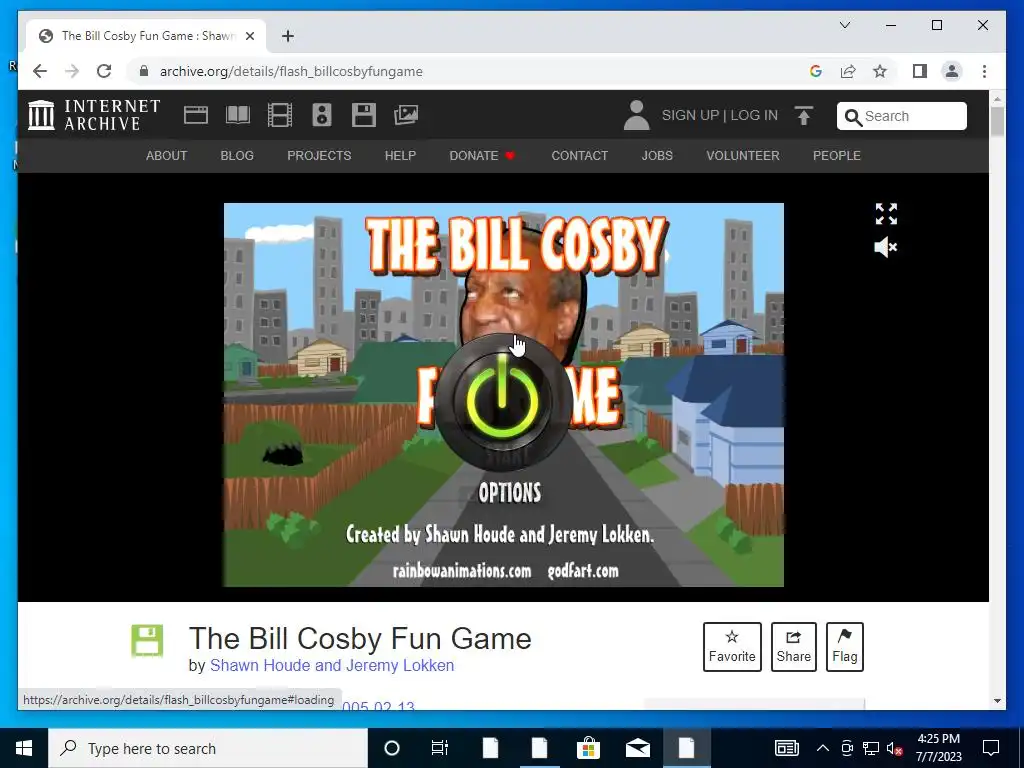Open Microsoft Store from taskbar
The image size is (1024, 768).
588,748
